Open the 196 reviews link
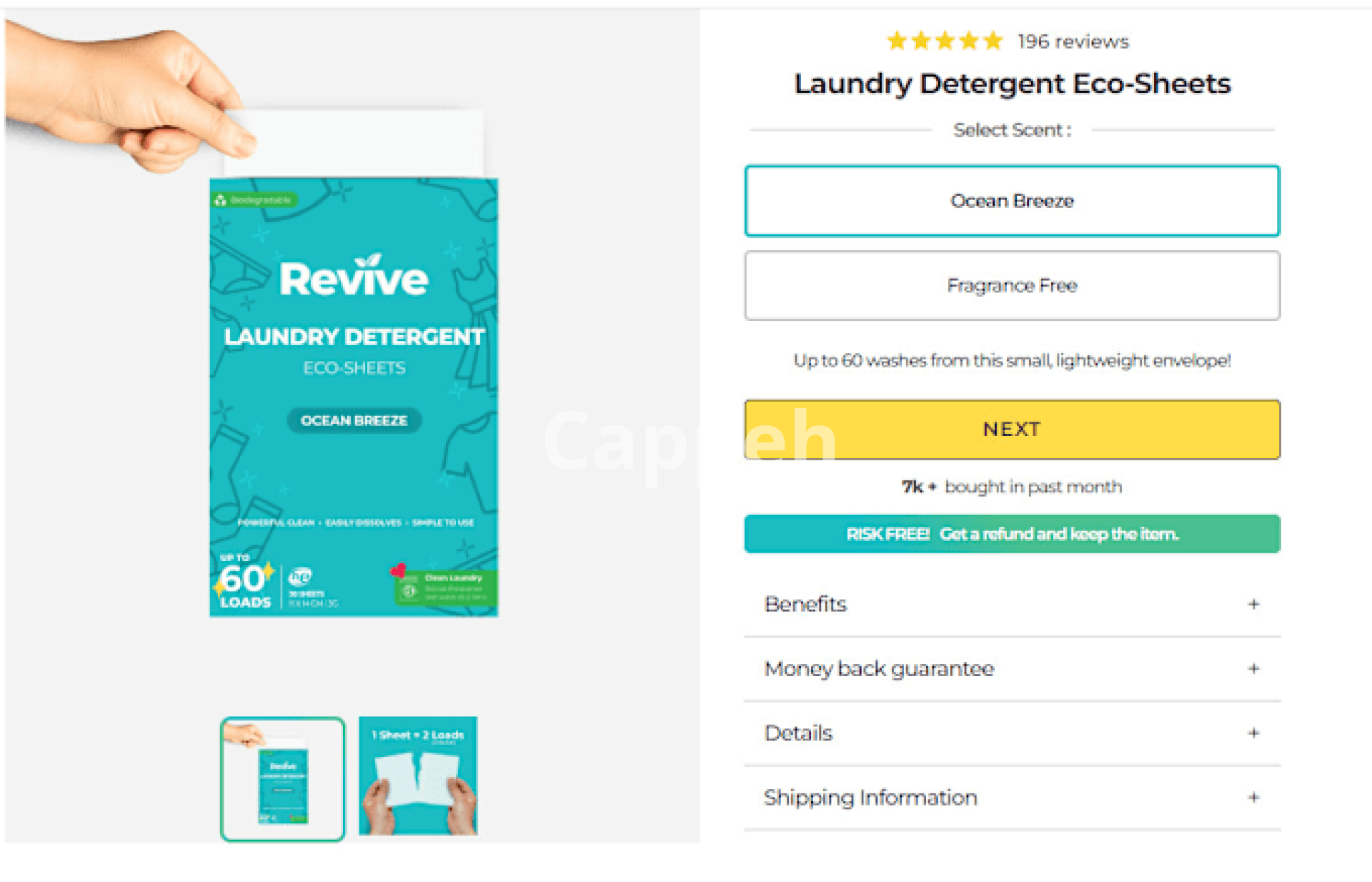Screen dimensions: 1372x882 tap(1073, 41)
